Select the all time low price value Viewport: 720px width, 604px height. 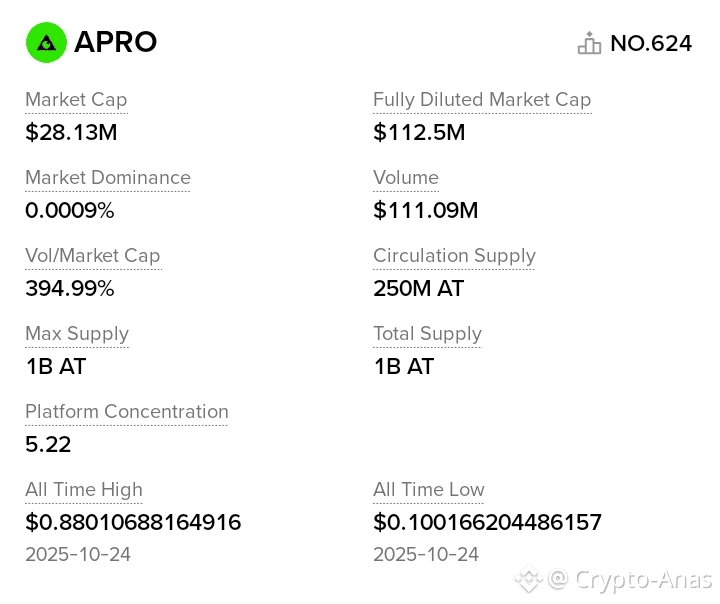tap(487, 522)
